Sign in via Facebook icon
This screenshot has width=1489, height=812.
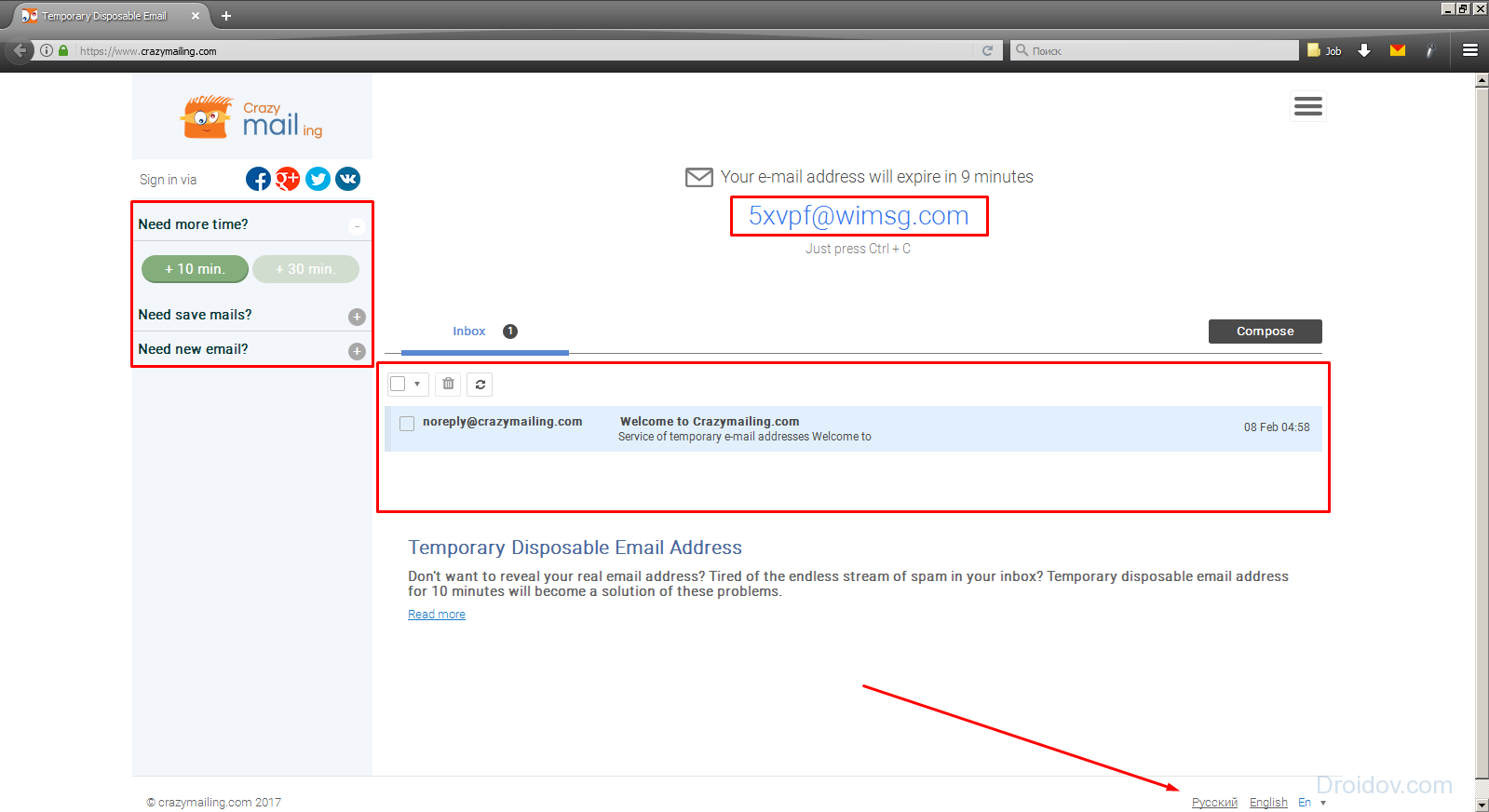pos(258,179)
